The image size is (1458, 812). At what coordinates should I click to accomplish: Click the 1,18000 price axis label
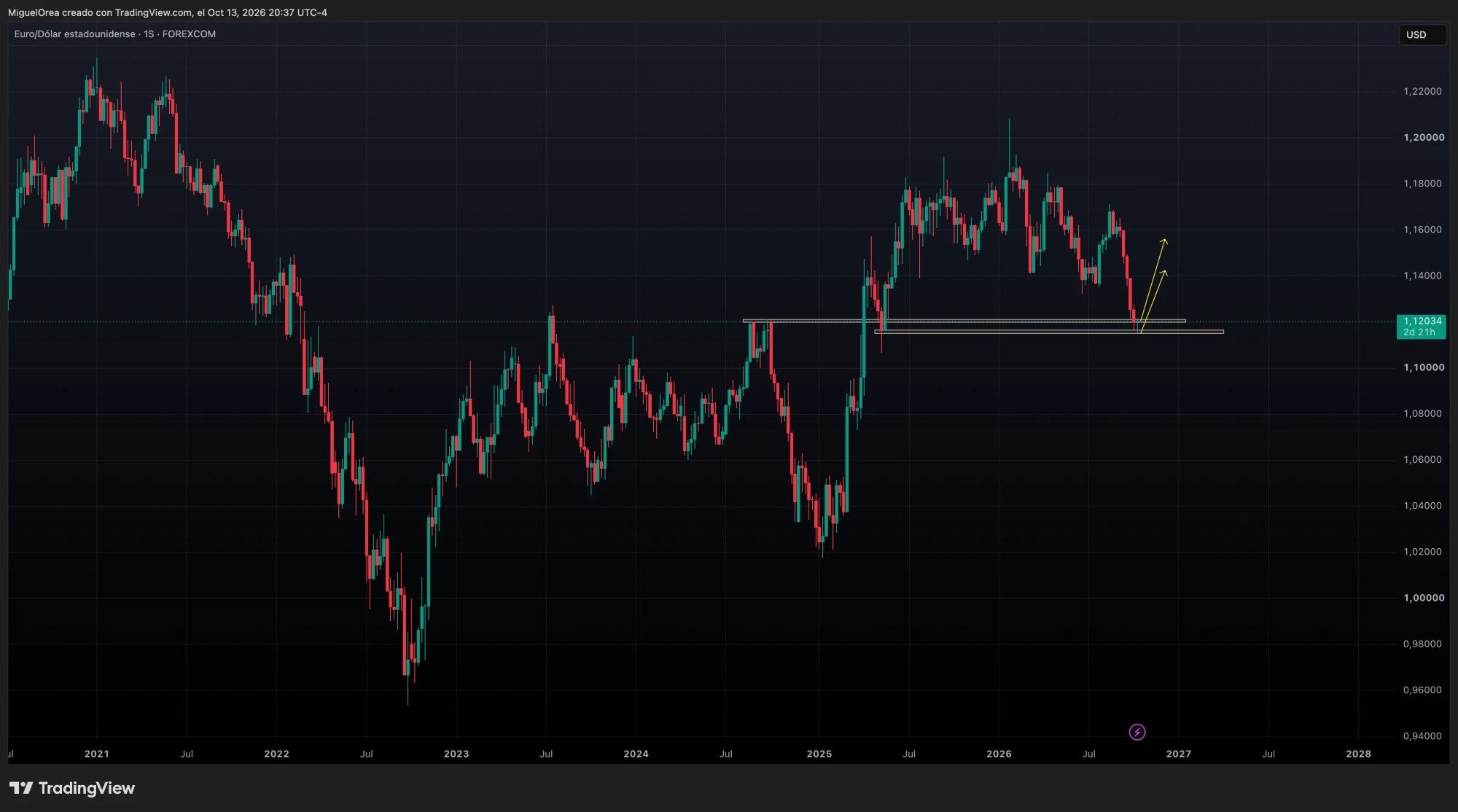pyautogui.click(x=1422, y=183)
